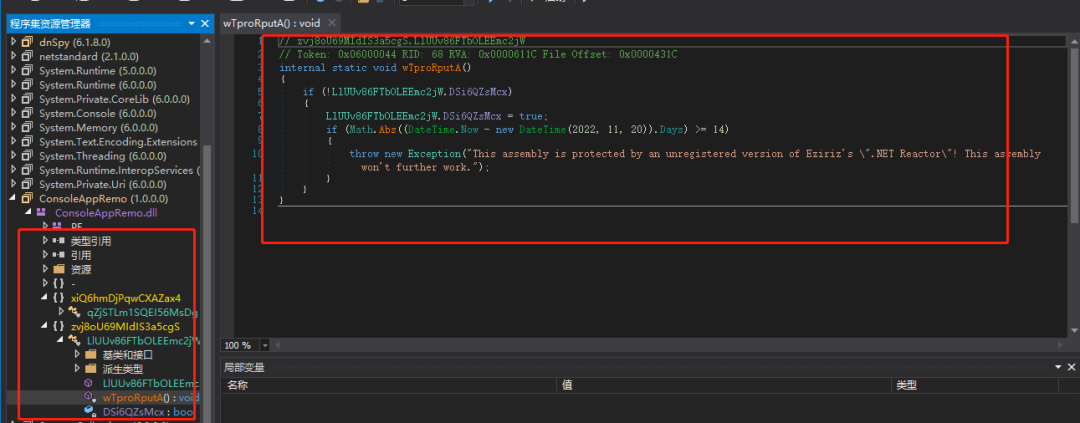Expand the 基类和接口 folder
Viewport: 1080px width, 423px height.
pyautogui.click(x=76, y=355)
